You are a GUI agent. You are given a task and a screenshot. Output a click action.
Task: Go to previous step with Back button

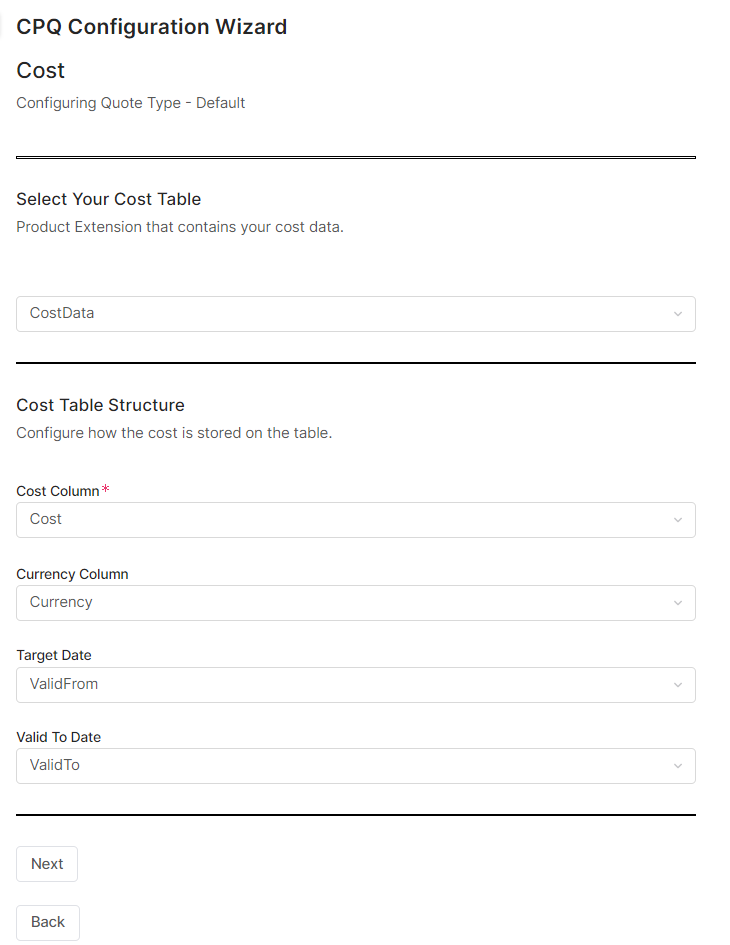[x=47, y=922]
